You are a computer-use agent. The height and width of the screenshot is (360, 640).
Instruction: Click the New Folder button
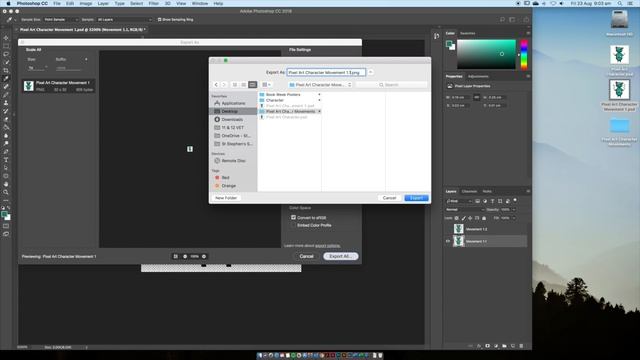tap(226, 198)
